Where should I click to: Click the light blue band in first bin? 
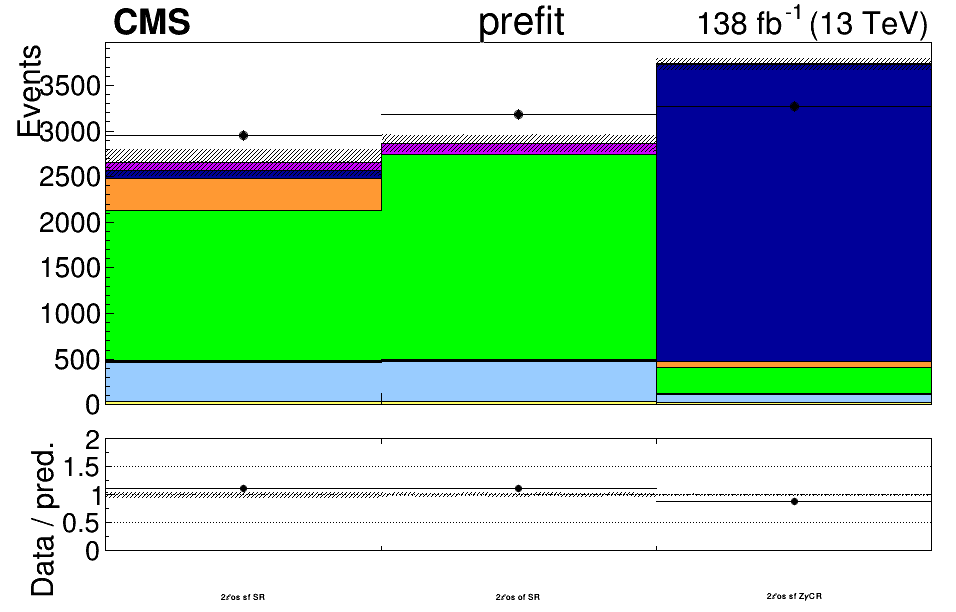pyautogui.click(x=243, y=382)
